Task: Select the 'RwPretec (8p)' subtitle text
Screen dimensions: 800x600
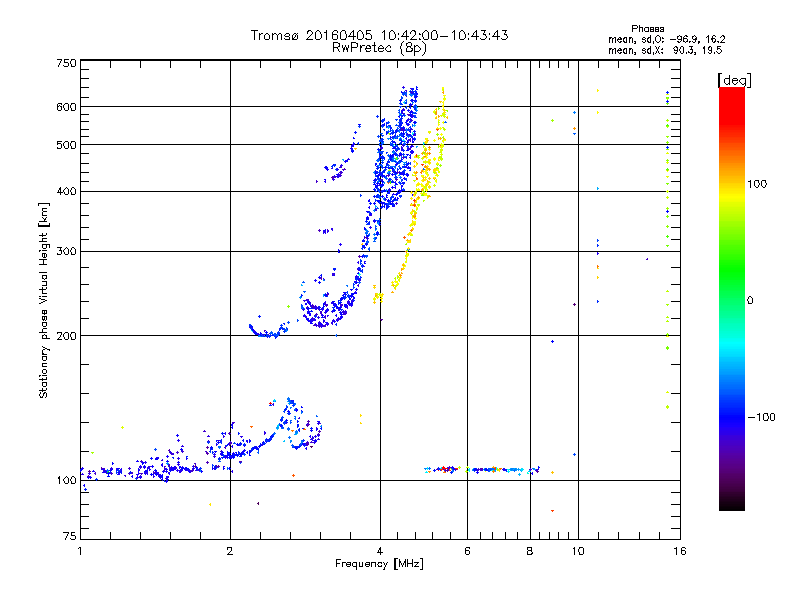Action: coord(379,48)
